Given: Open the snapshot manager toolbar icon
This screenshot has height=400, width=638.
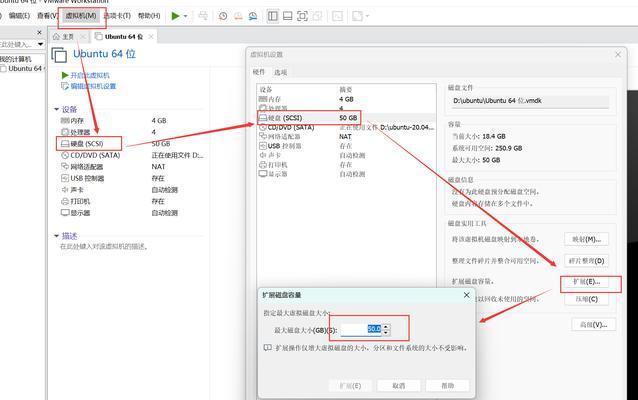Looking at the screenshot, I should point(253,16).
